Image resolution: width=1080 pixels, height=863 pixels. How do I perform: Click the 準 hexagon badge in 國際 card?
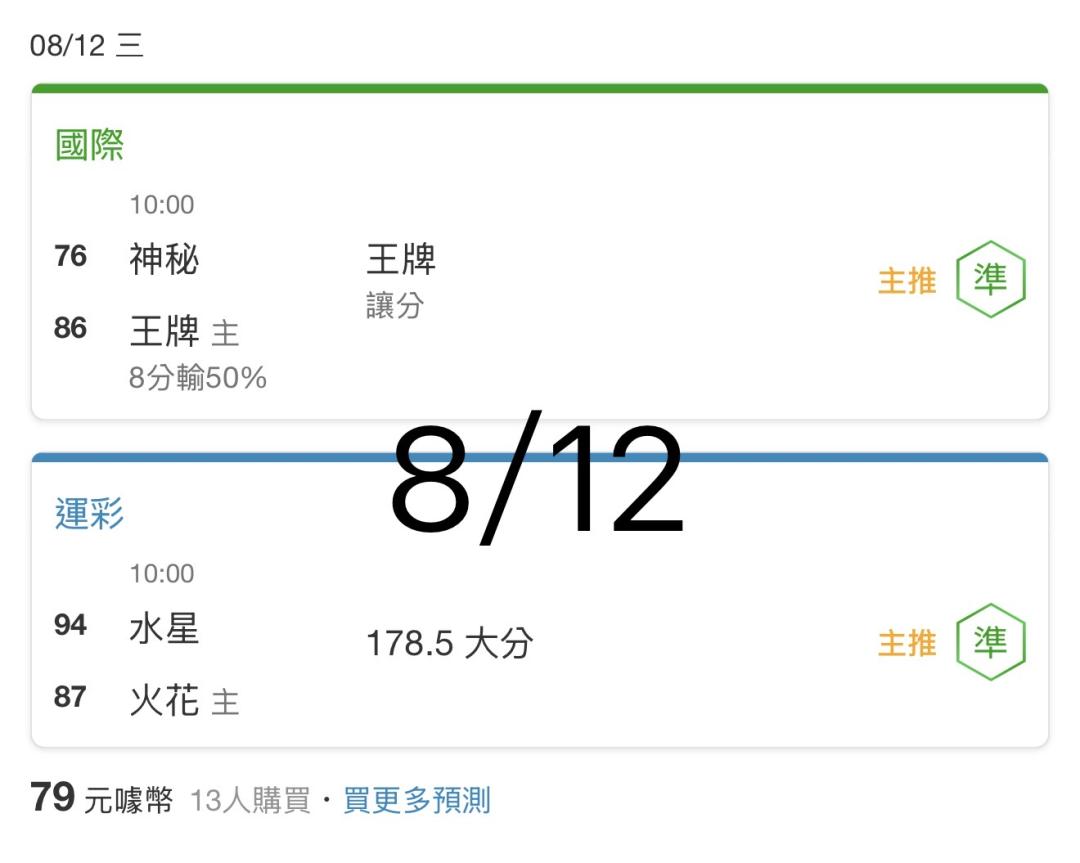990,279
